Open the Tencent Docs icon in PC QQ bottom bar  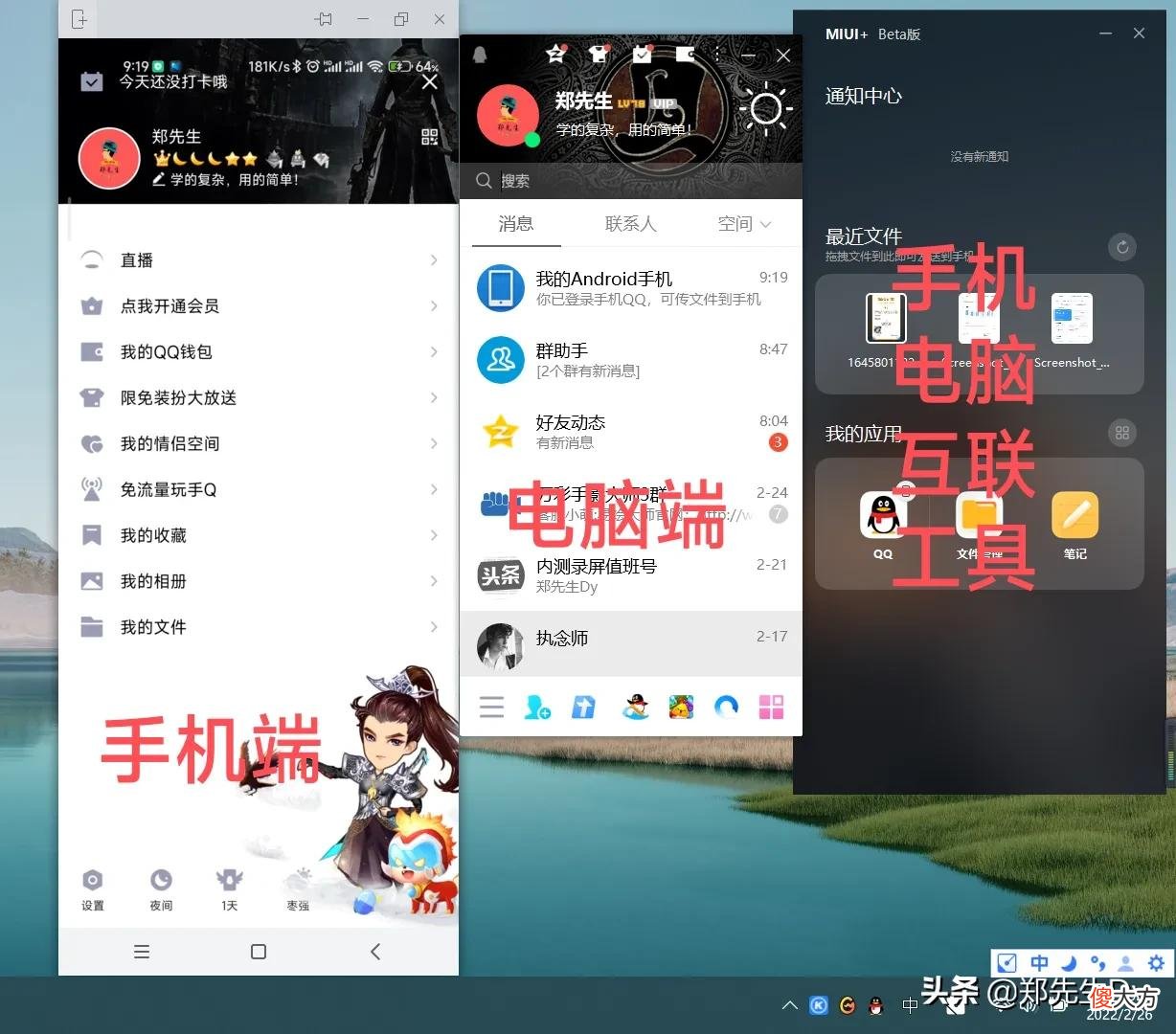click(583, 708)
